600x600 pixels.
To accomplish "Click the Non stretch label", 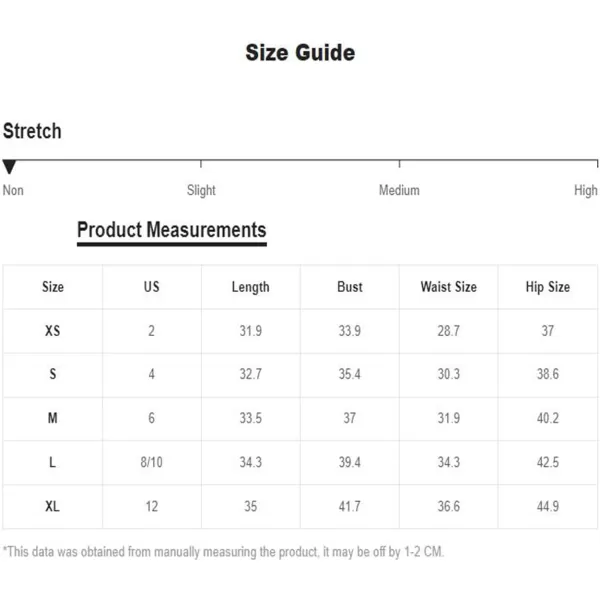I will [13, 190].
